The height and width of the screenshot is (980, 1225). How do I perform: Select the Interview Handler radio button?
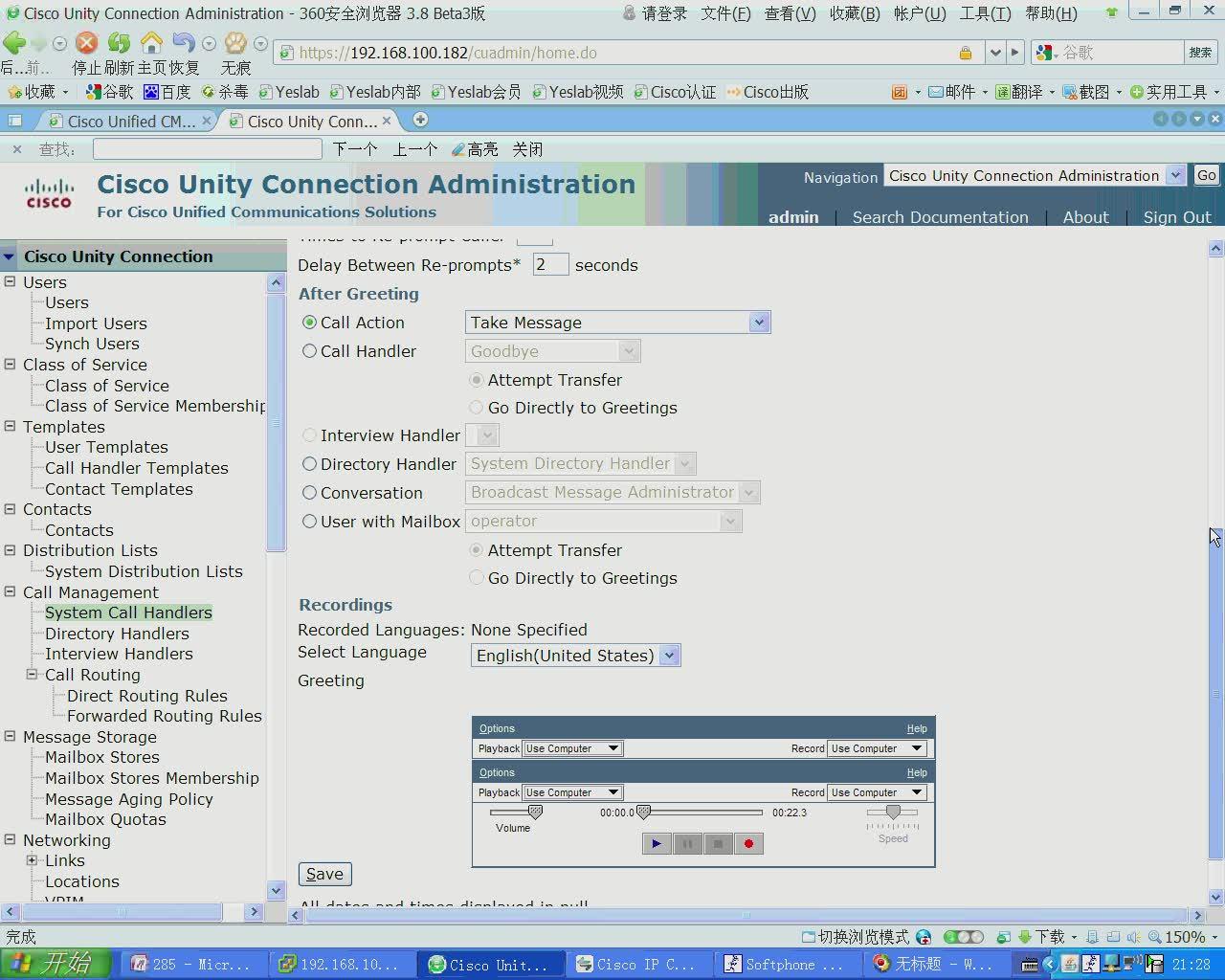click(x=309, y=435)
